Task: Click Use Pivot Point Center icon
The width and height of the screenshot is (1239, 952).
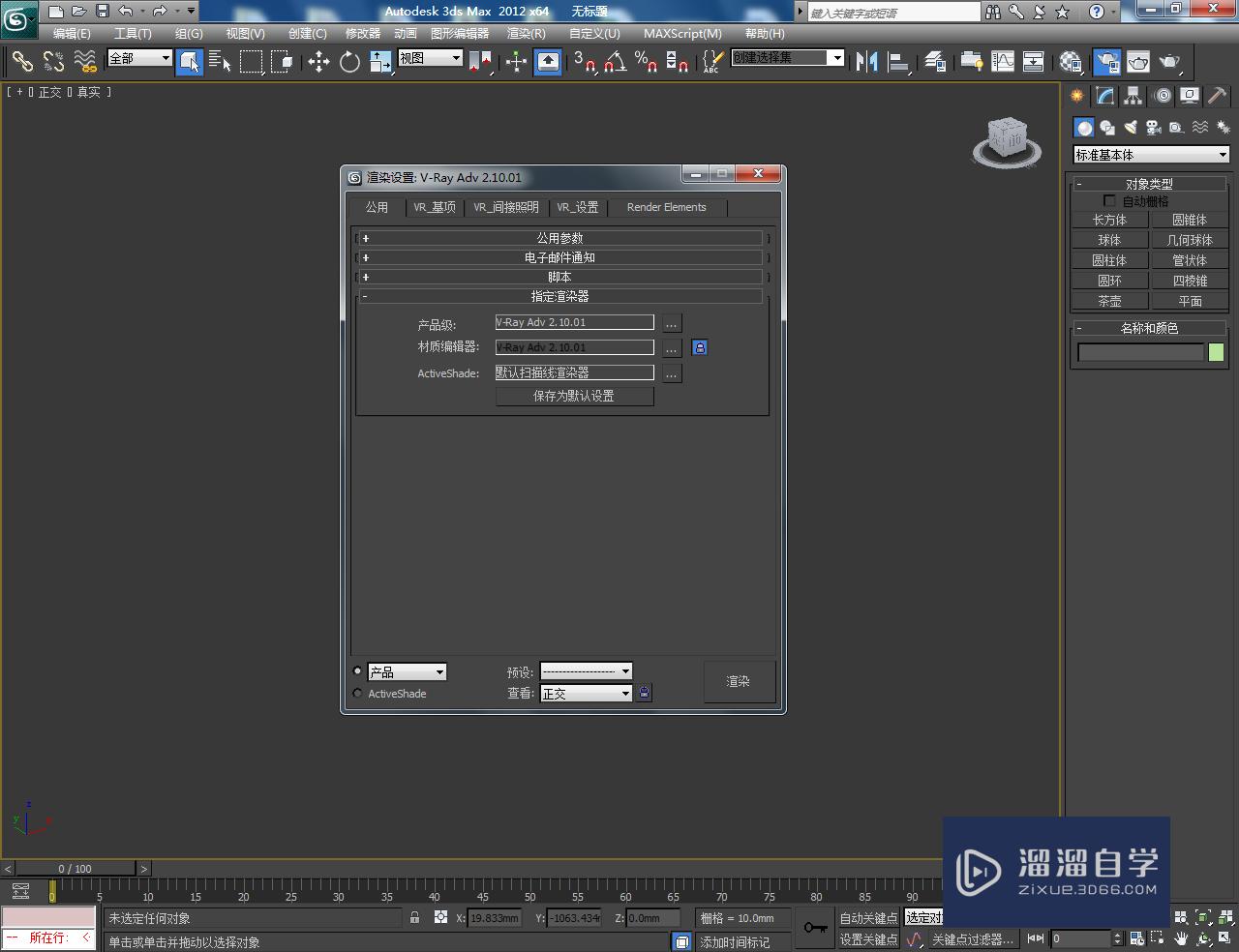Action: [x=480, y=62]
